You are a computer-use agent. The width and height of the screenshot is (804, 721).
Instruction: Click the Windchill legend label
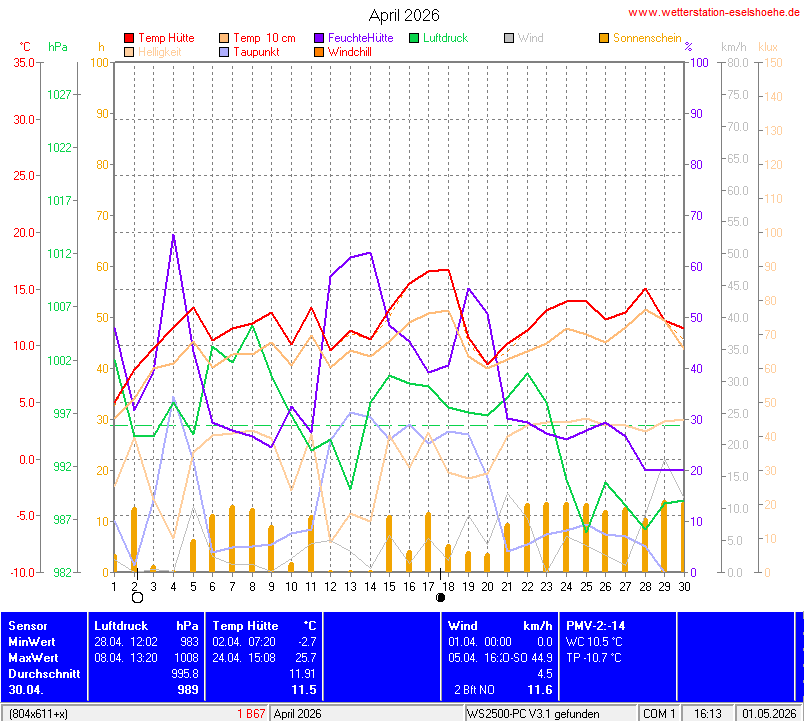click(350, 52)
